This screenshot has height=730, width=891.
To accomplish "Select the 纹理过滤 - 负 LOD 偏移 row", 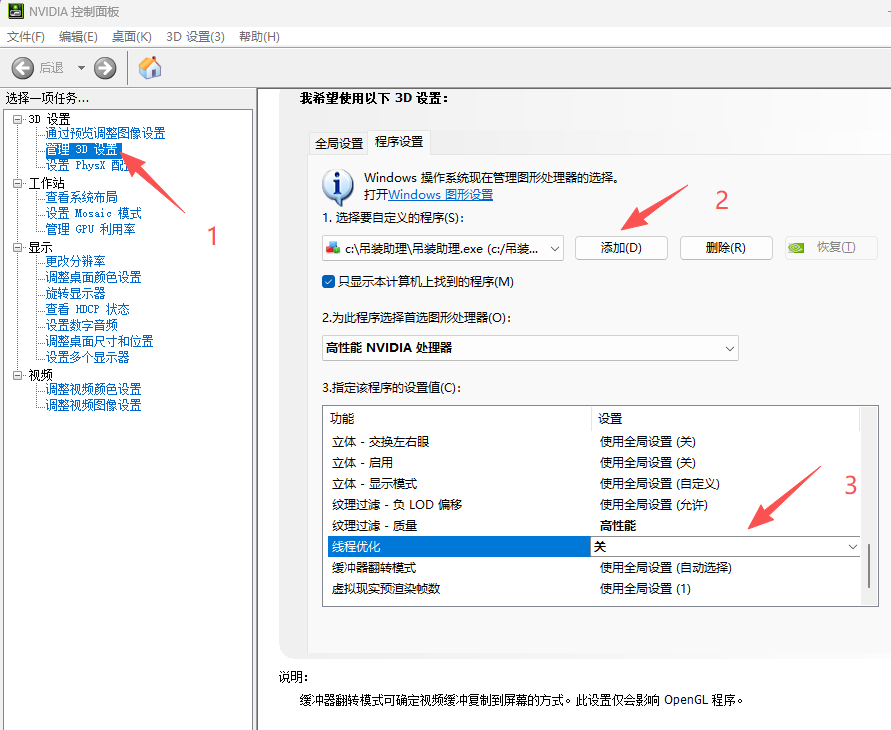I will [593, 504].
